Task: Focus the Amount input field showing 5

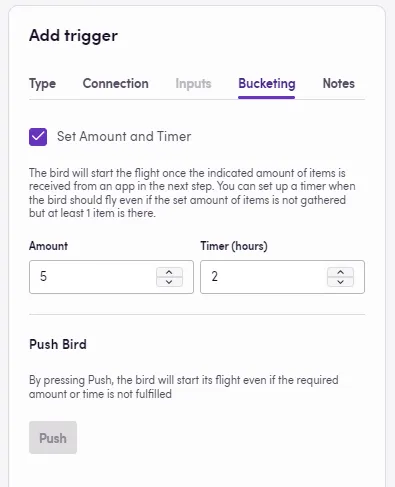Action: tap(111, 277)
